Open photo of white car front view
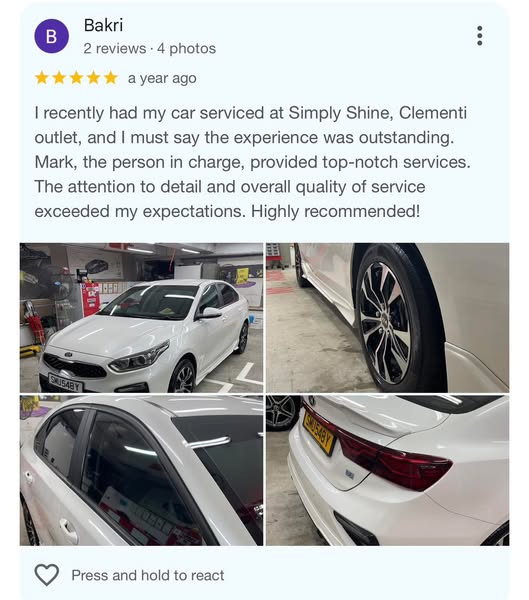The width and height of the screenshot is (529, 600). pos(141,318)
